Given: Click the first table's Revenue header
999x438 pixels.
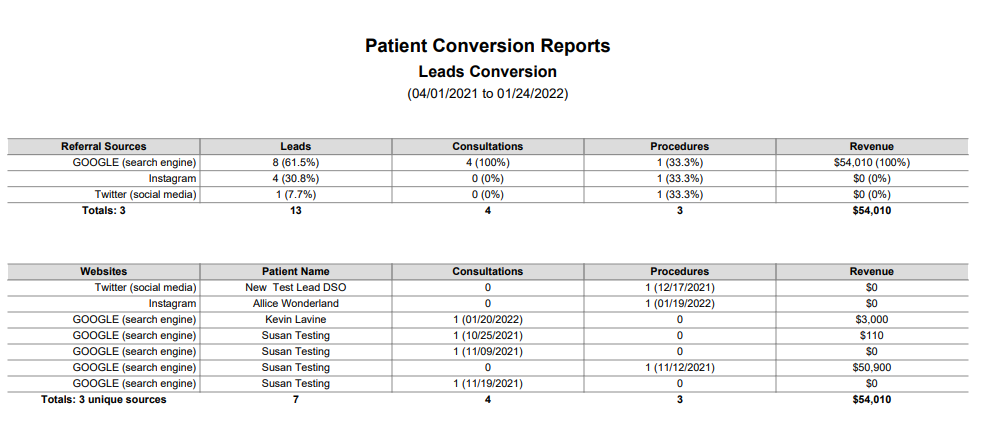Looking at the screenshot, I should [x=872, y=146].
